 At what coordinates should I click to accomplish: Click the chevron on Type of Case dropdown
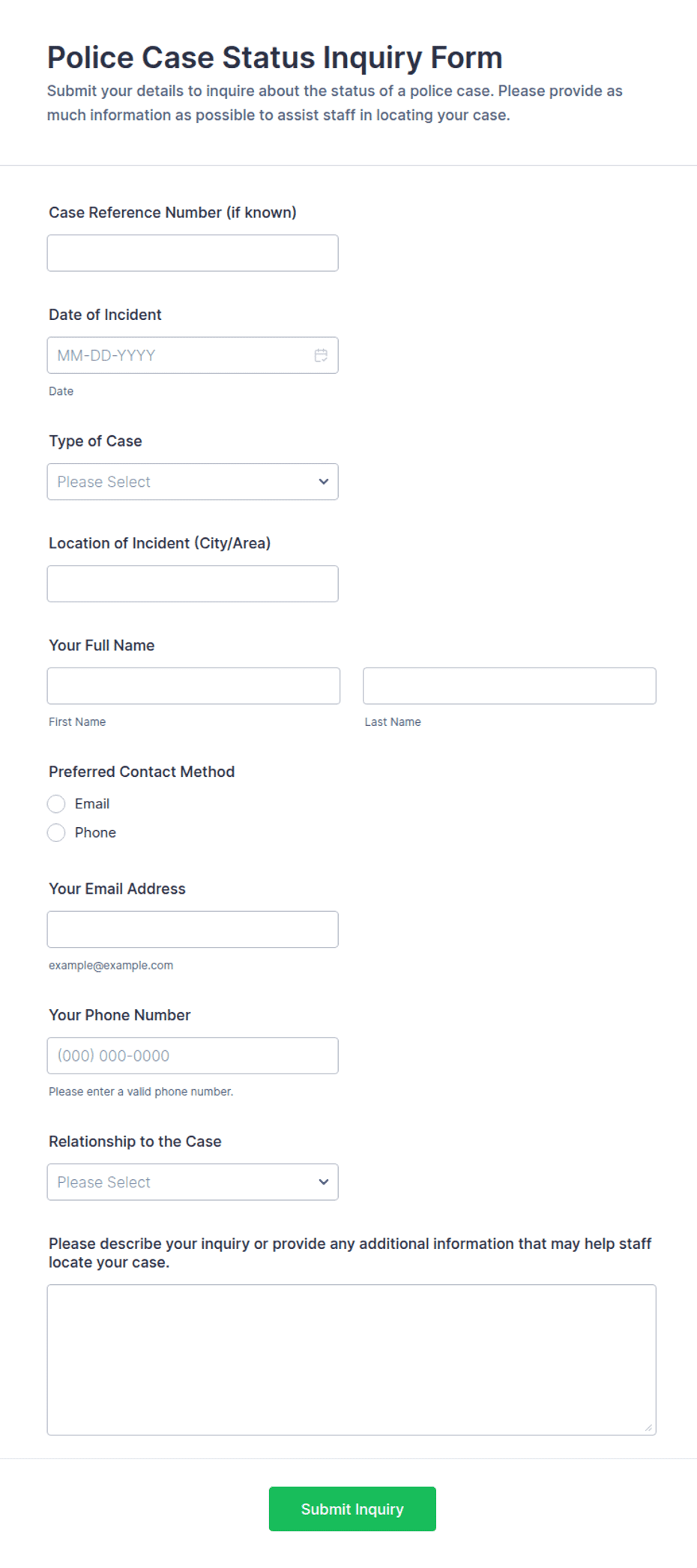322,482
